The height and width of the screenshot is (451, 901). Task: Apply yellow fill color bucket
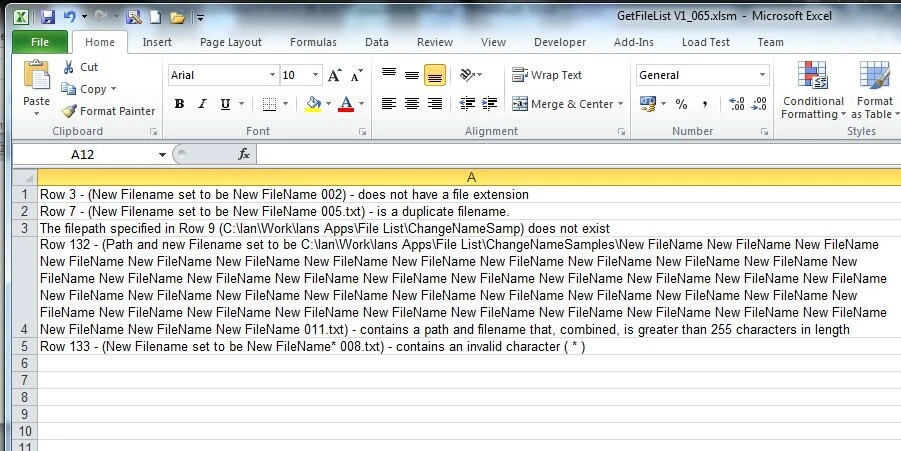313,104
